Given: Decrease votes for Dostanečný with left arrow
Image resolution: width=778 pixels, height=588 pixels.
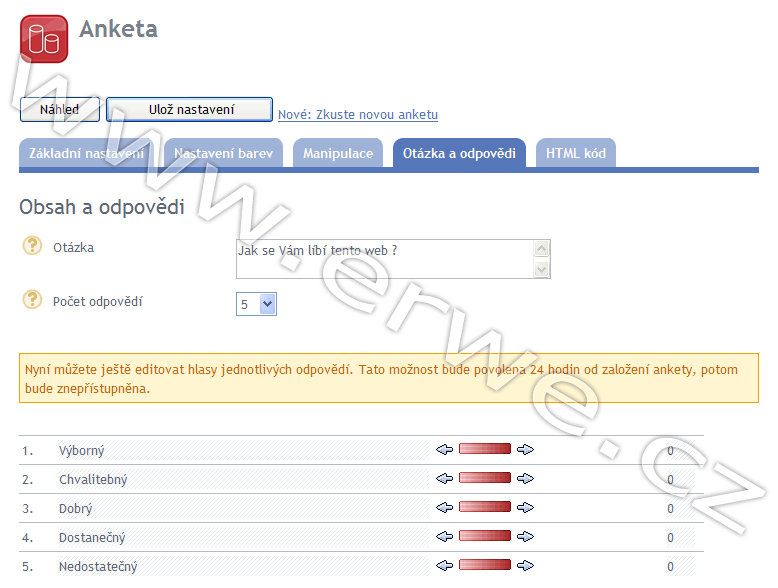Looking at the screenshot, I should click(x=445, y=536).
